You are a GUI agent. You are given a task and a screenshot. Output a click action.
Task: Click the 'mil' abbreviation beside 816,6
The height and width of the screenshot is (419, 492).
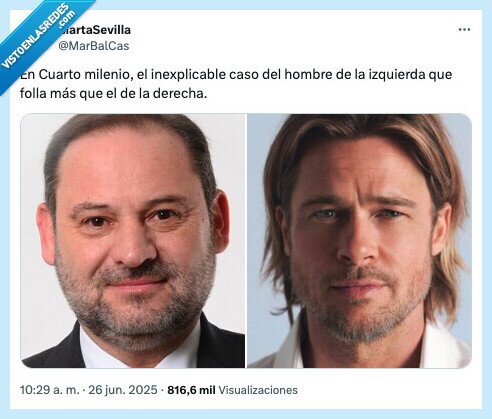[207, 390]
